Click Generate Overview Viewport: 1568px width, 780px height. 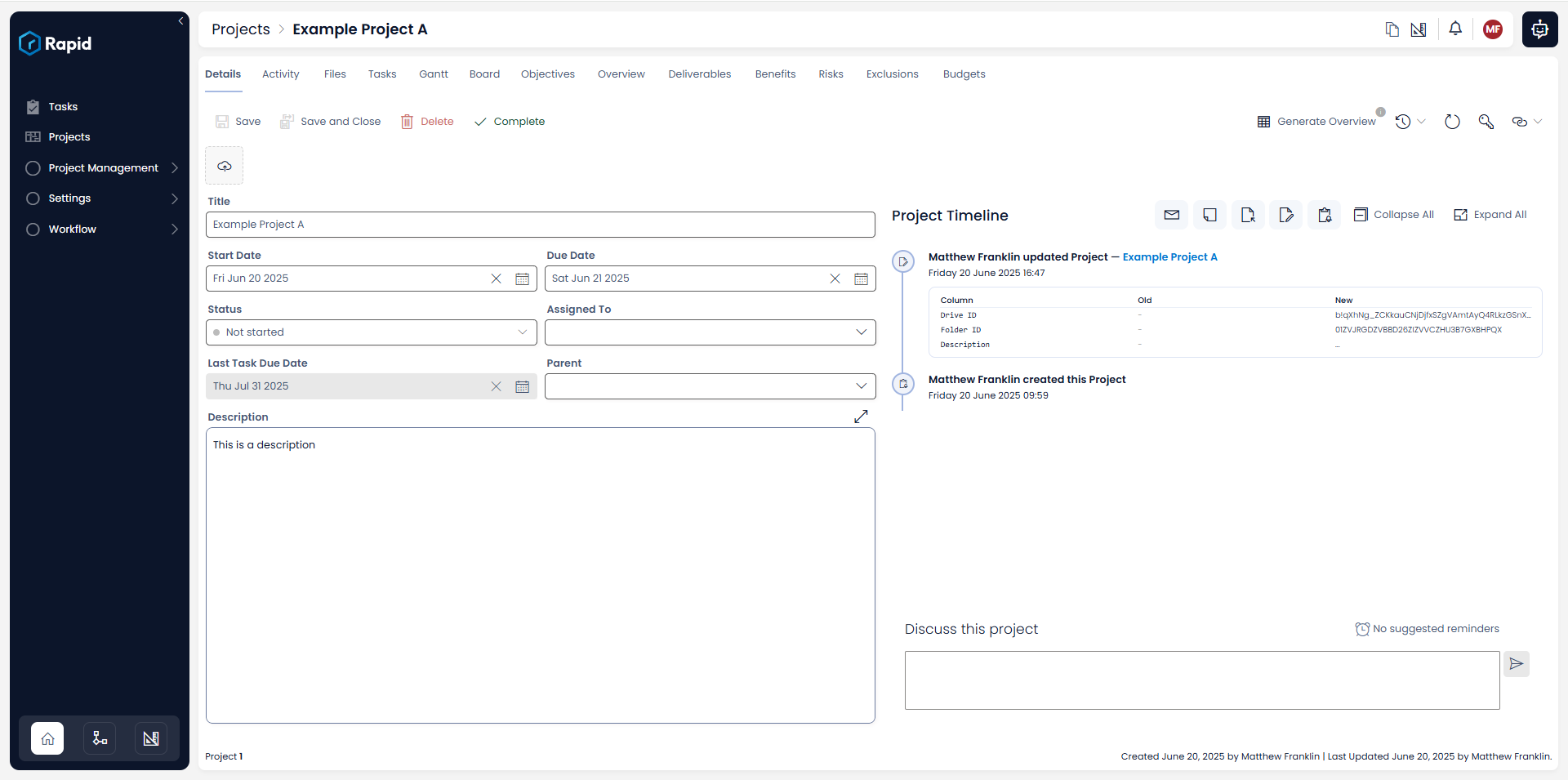1316,122
